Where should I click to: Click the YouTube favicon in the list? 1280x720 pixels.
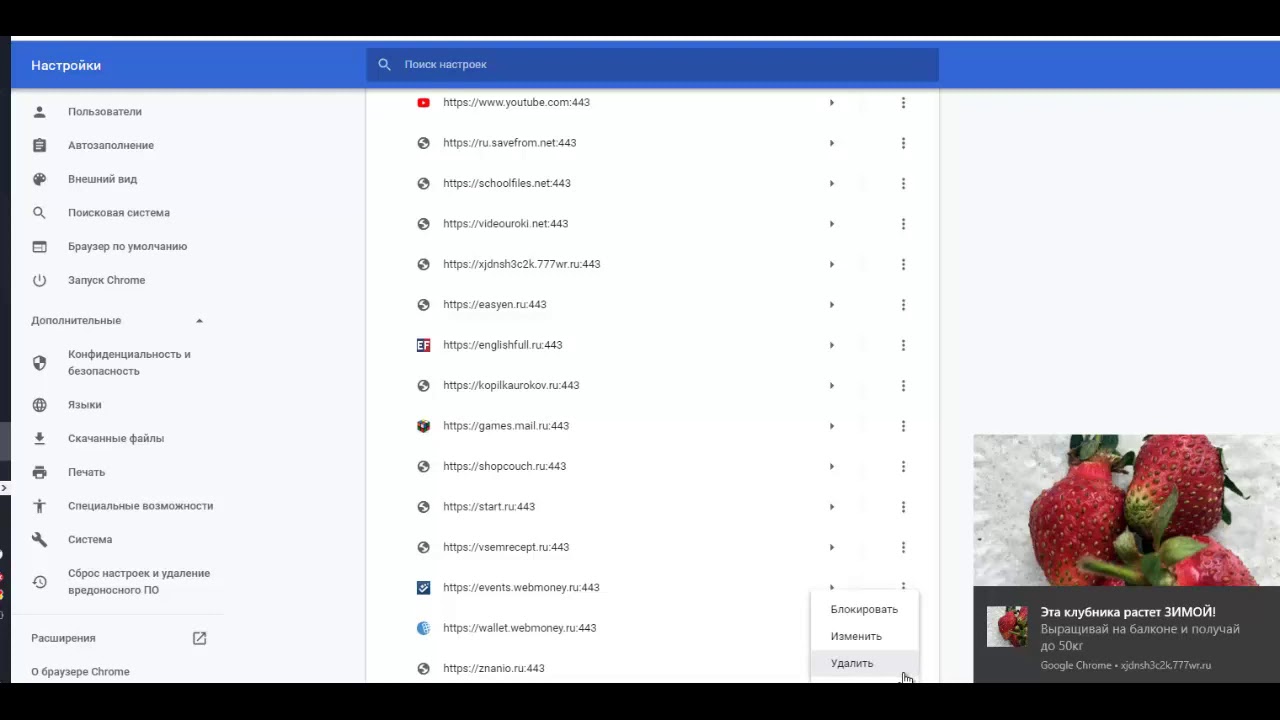pyautogui.click(x=423, y=103)
